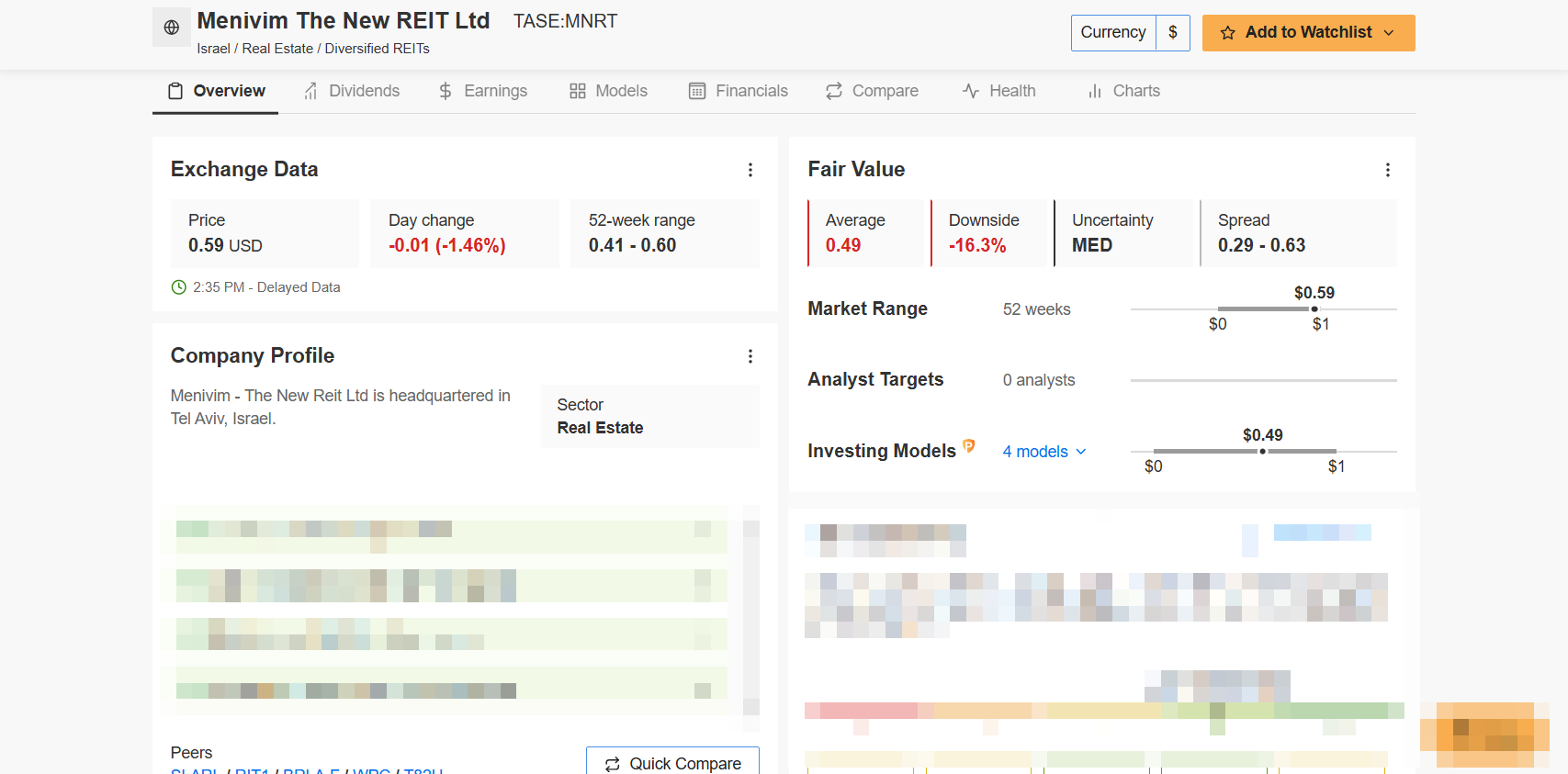1568x774 pixels.
Task: Click the globe icon beside company name
Action: [172, 28]
